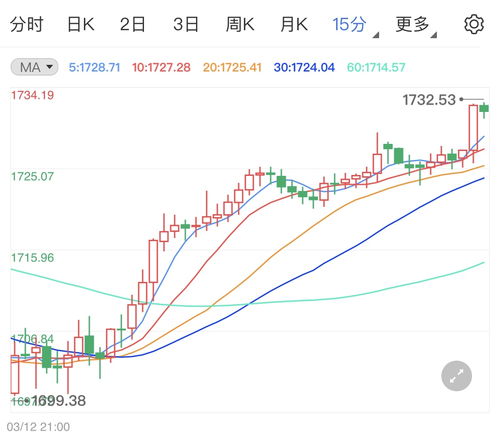Viewport: 500px width, 437px height.
Task: Switch to 分时 time-sharing tab
Action: click(27, 24)
